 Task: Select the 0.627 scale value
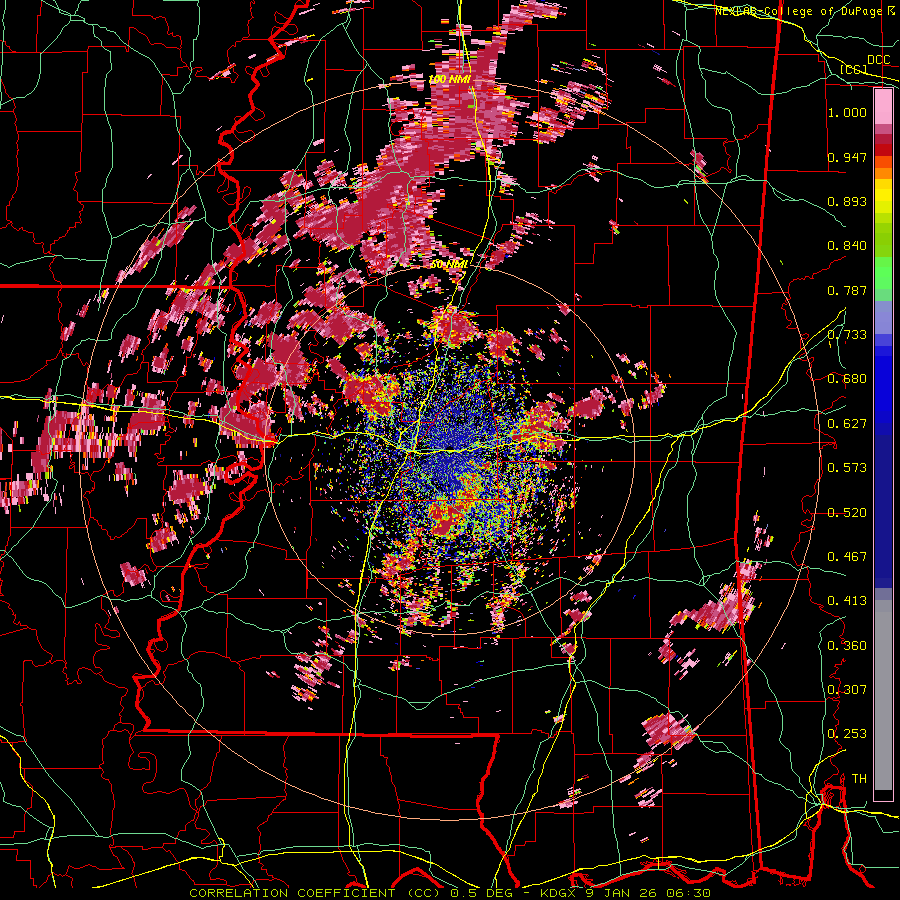[x=847, y=424]
